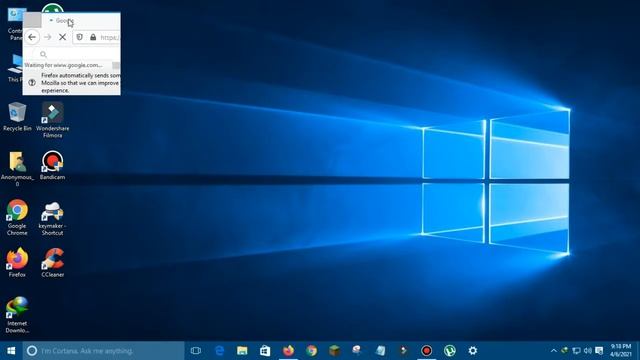Open Microsoft Store from the taskbar
The height and width of the screenshot is (360, 640).
[x=265, y=351]
